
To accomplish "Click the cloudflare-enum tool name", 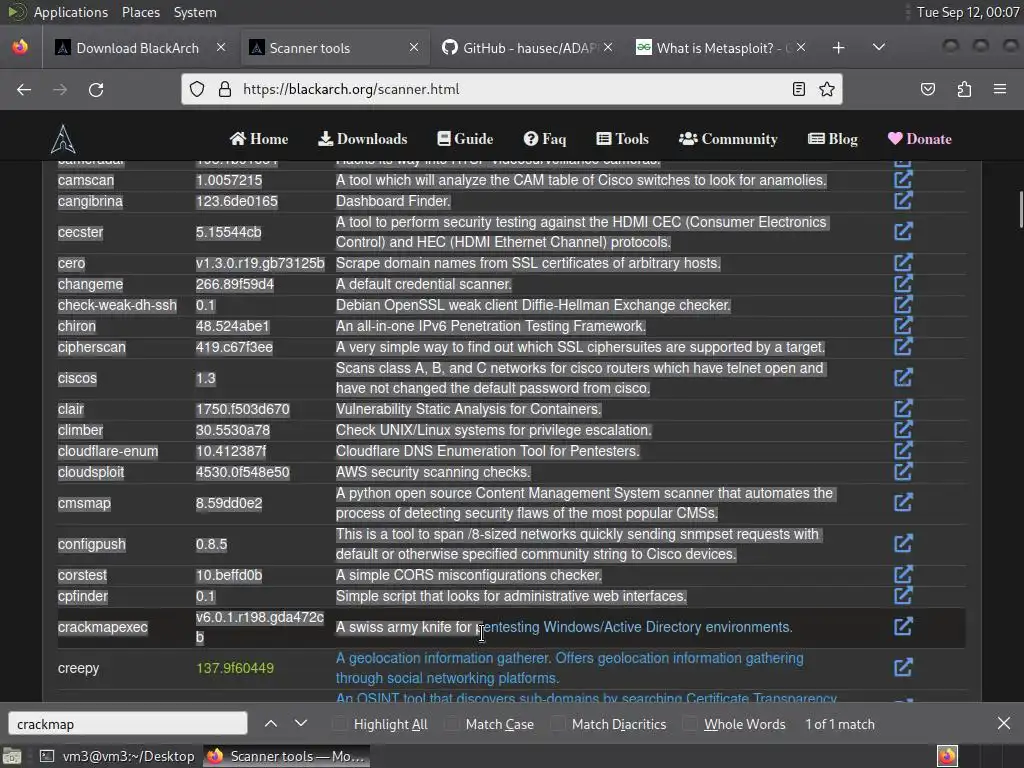I will (108, 451).
